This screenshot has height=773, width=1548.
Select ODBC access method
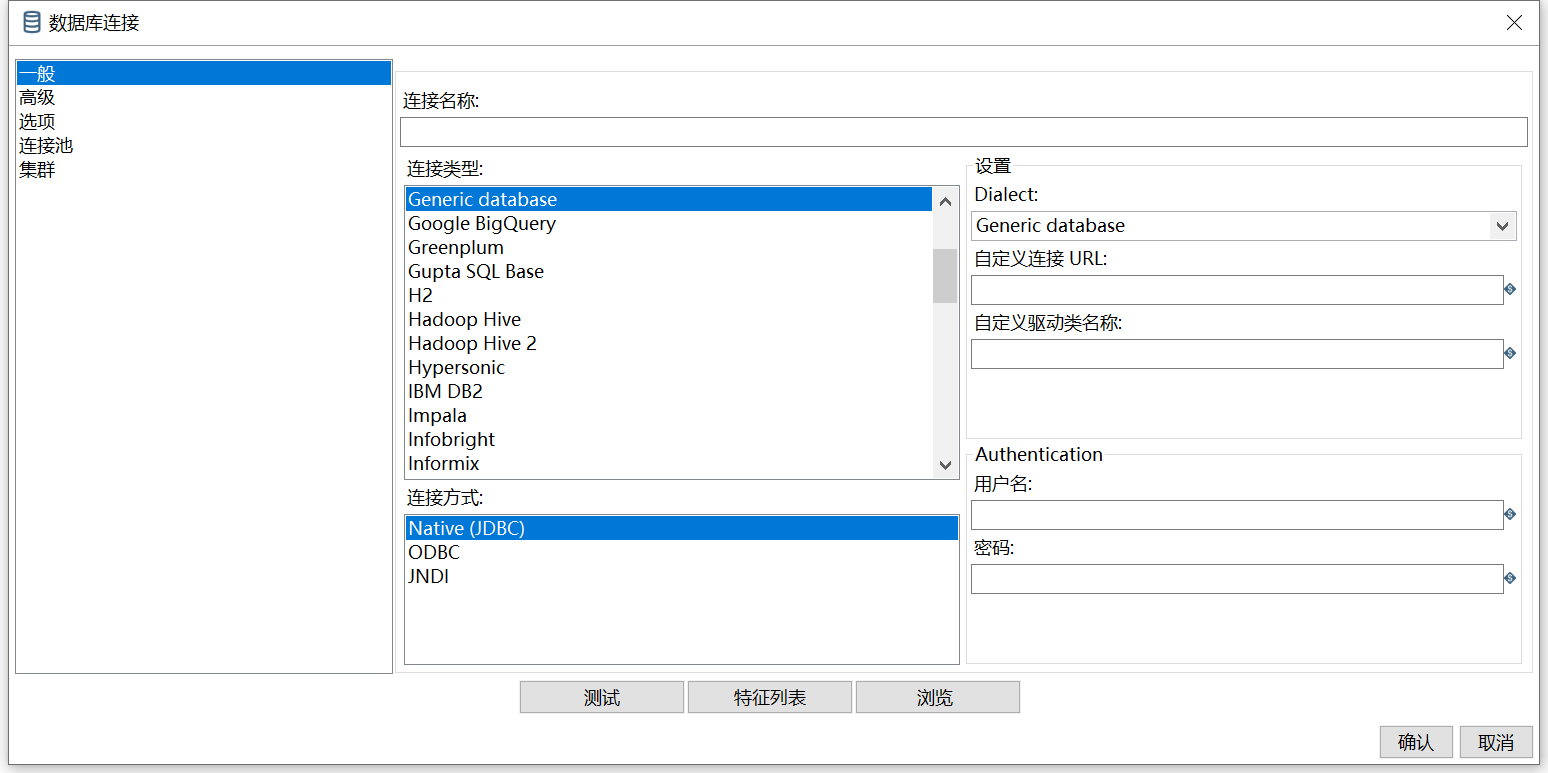[x=682, y=552]
